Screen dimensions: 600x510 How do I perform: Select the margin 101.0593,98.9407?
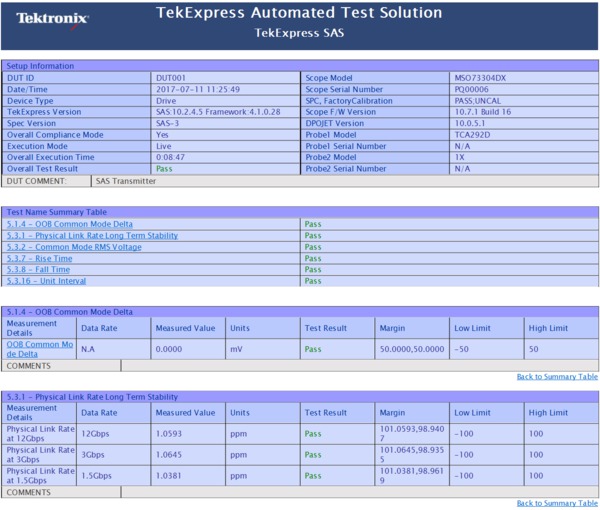tap(412, 433)
